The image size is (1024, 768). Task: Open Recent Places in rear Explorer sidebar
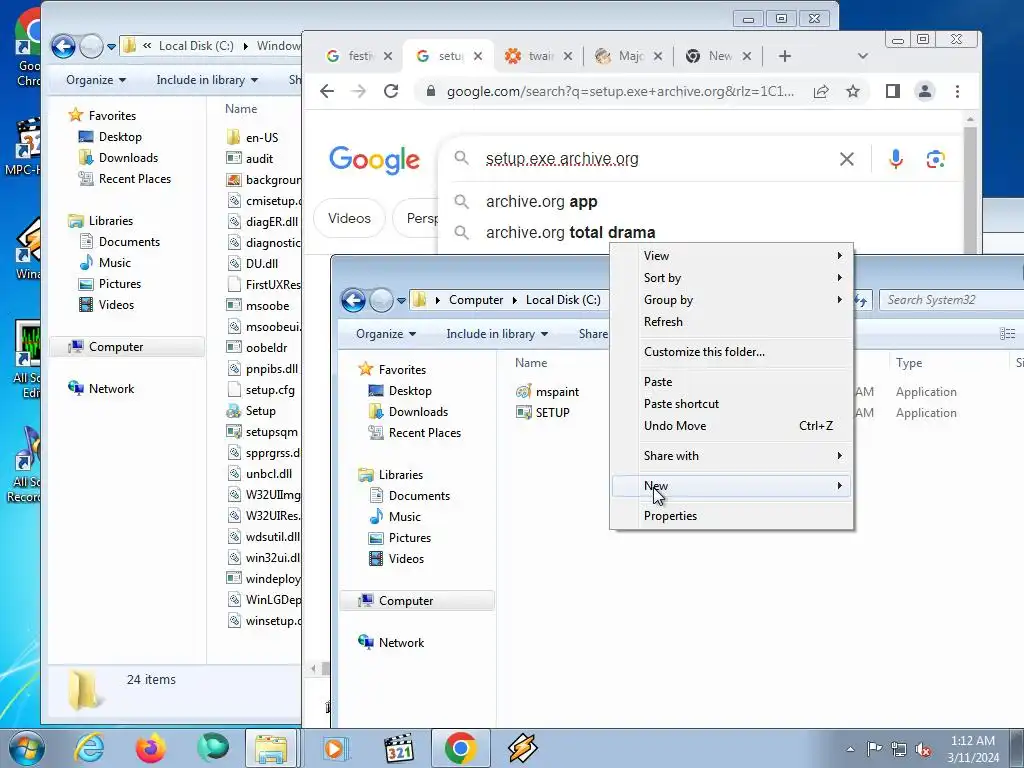point(125,179)
